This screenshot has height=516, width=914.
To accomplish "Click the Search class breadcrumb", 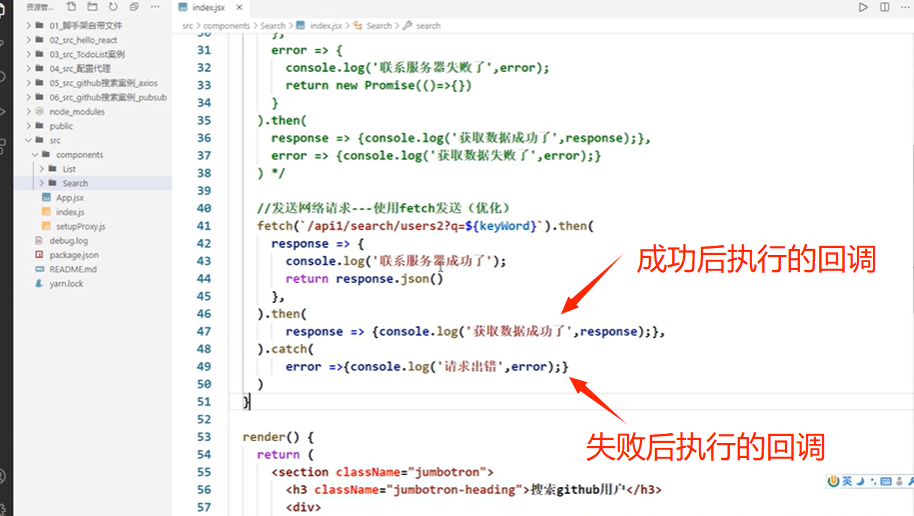I will pyautogui.click(x=379, y=26).
